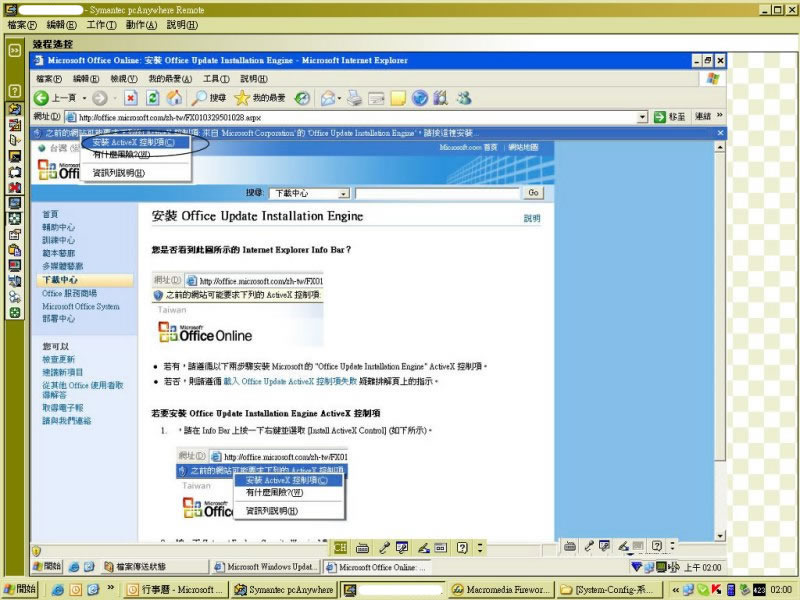Open the Back button history dropdown arrow
The width and height of the screenshot is (800, 600).
[x=85, y=98]
